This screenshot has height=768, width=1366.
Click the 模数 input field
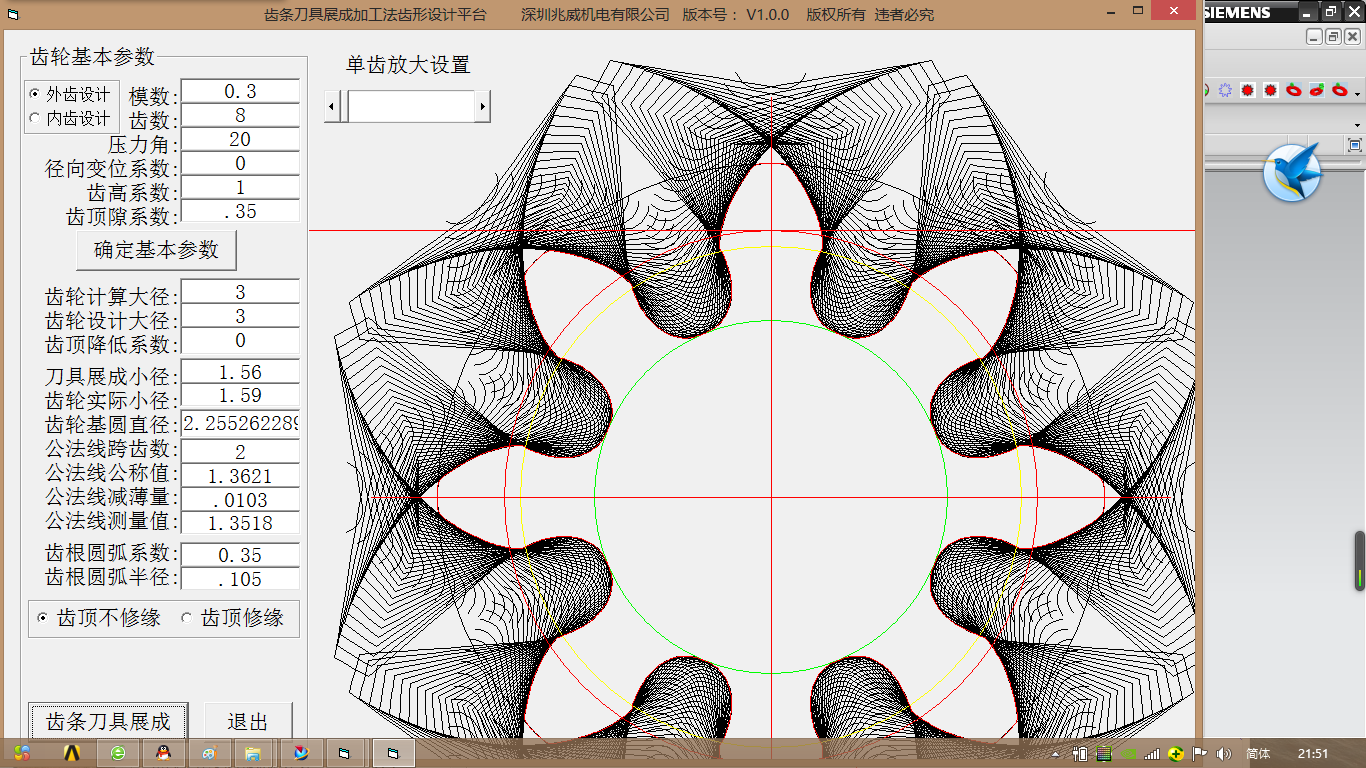pos(240,91)
